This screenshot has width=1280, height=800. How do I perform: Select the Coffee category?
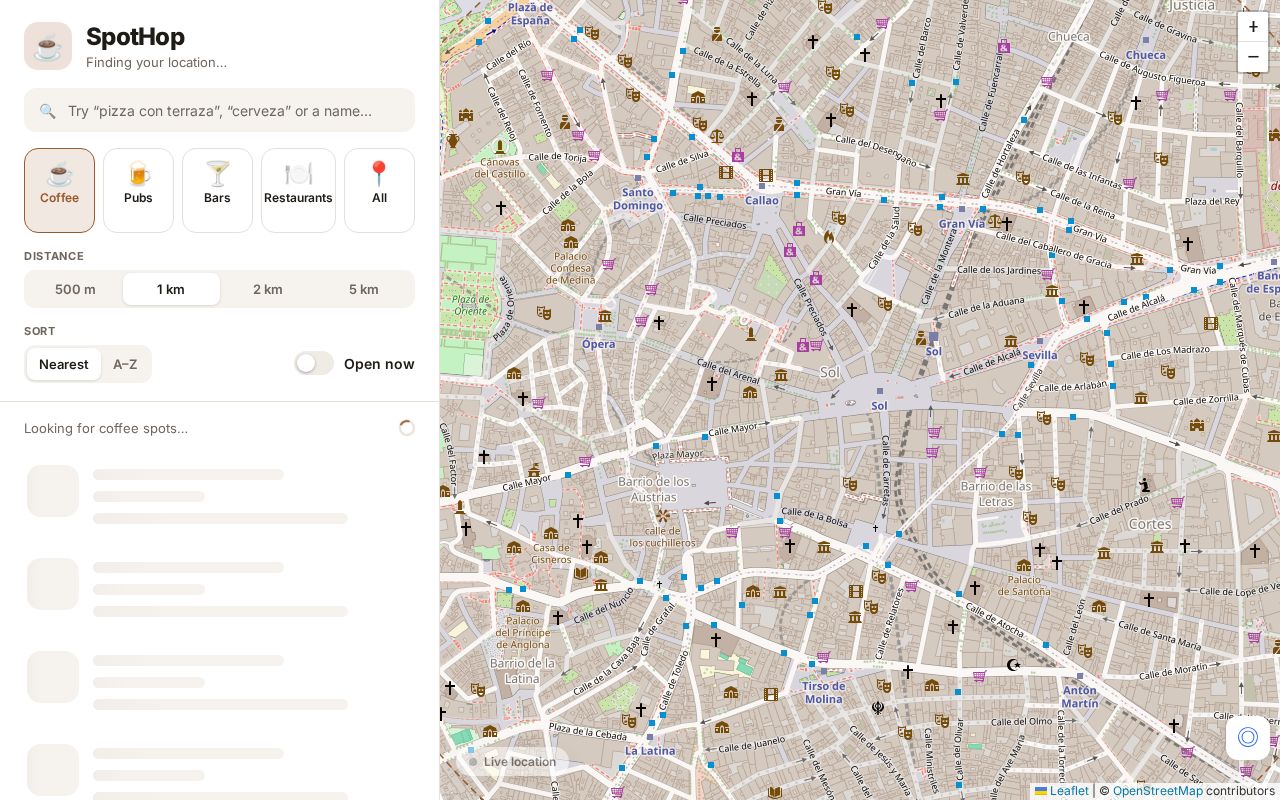[x=59, y=190]
